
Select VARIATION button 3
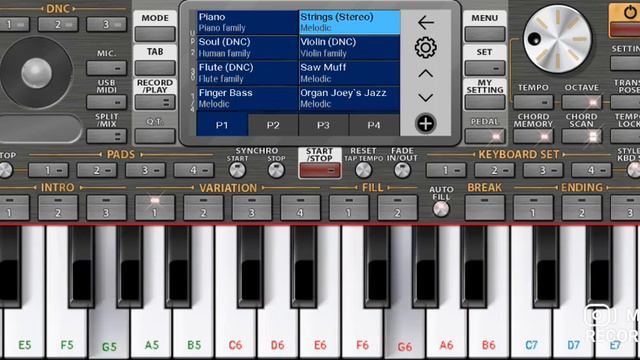252,208
